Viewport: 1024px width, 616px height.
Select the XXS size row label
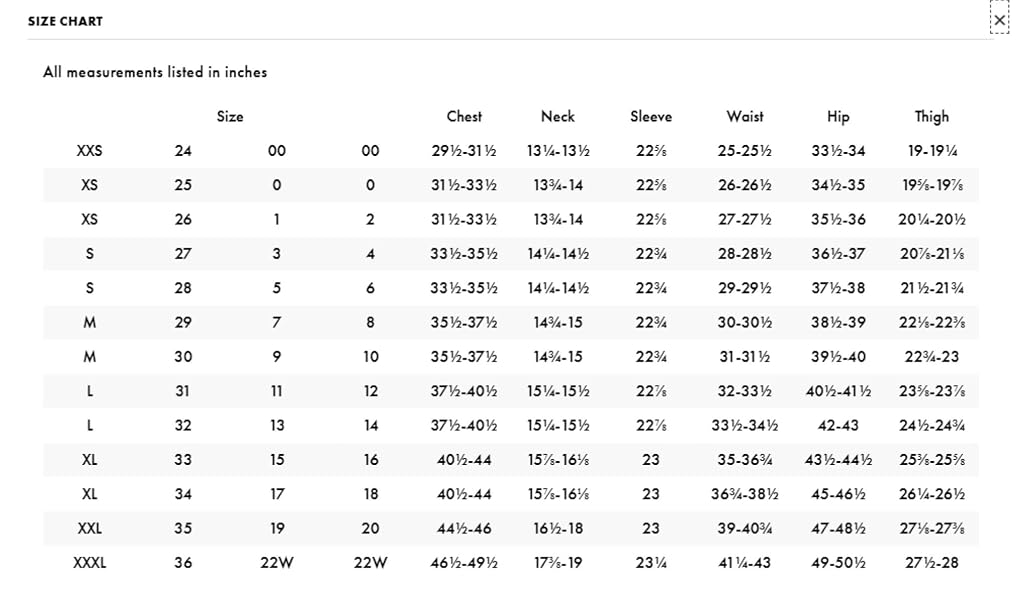(89, 151)
